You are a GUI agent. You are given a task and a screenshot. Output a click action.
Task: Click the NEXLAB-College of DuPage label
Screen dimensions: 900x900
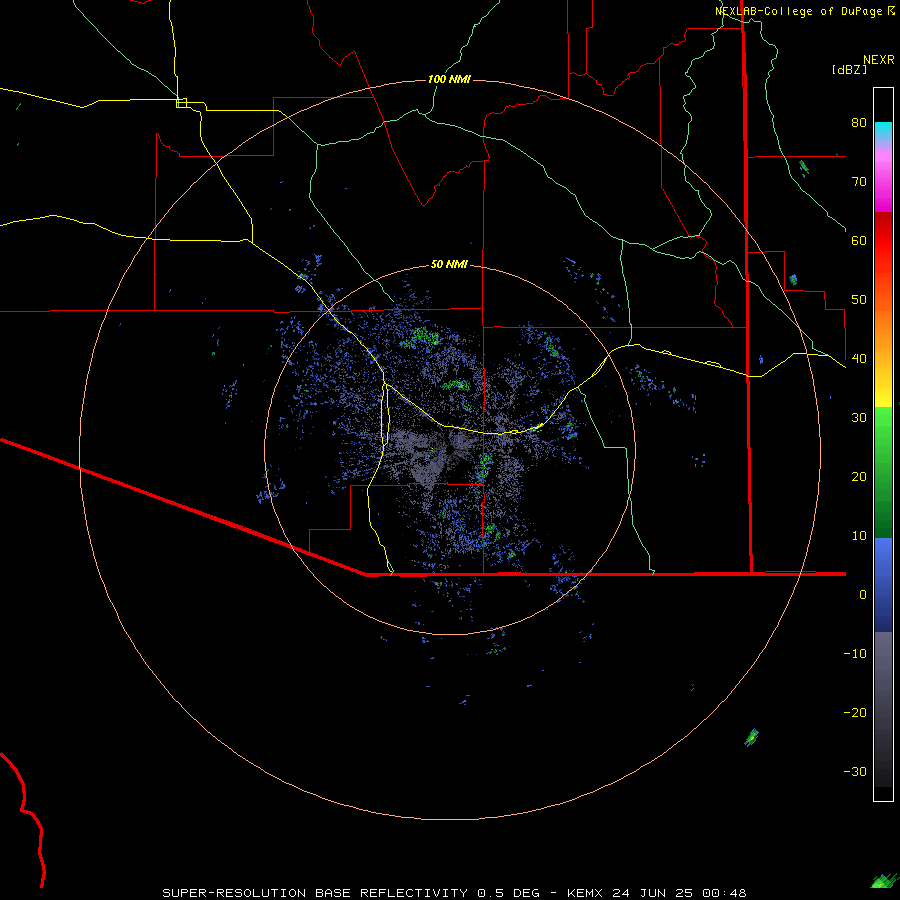(x=804, y=11)
